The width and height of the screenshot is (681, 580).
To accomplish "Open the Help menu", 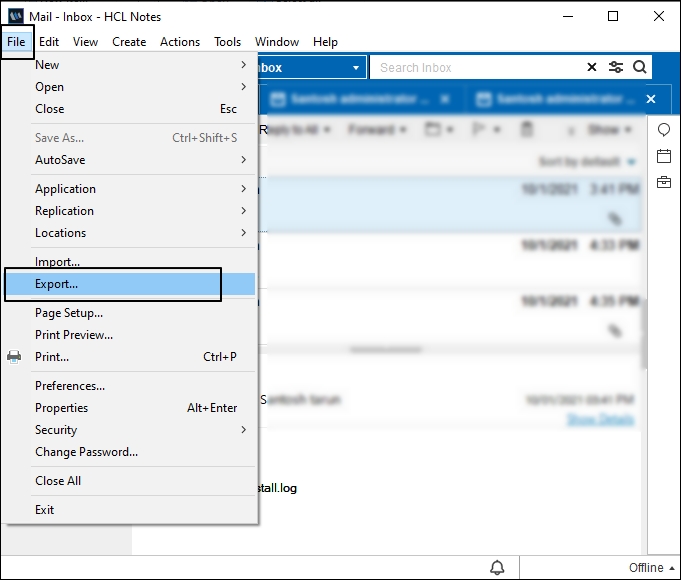I will click(x=325, y=42).
